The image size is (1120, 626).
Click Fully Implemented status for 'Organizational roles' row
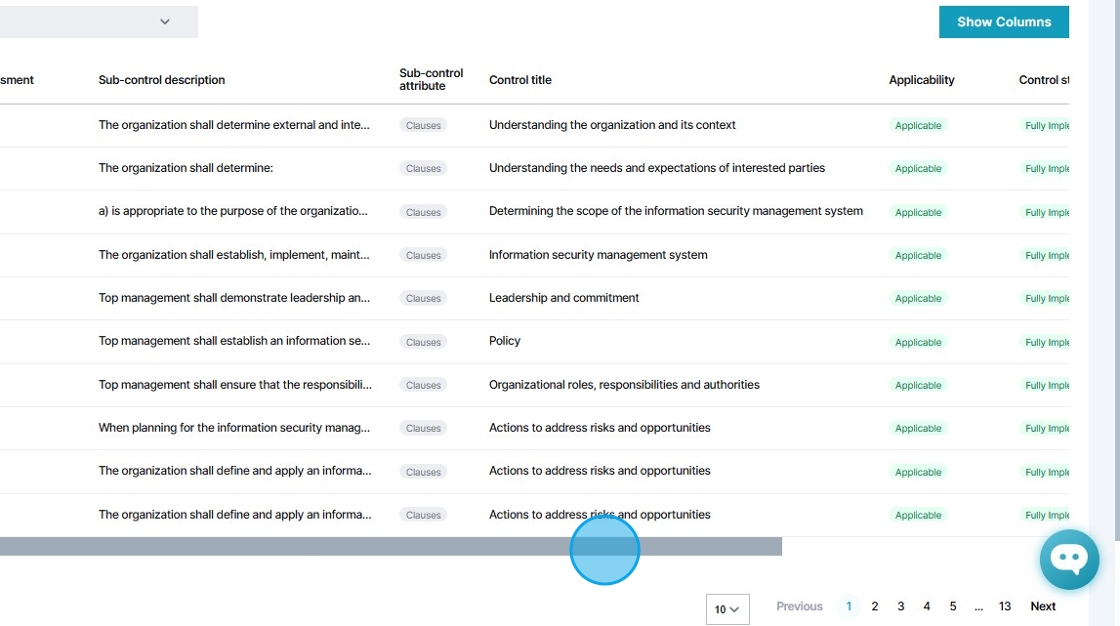click(1044, 385)
